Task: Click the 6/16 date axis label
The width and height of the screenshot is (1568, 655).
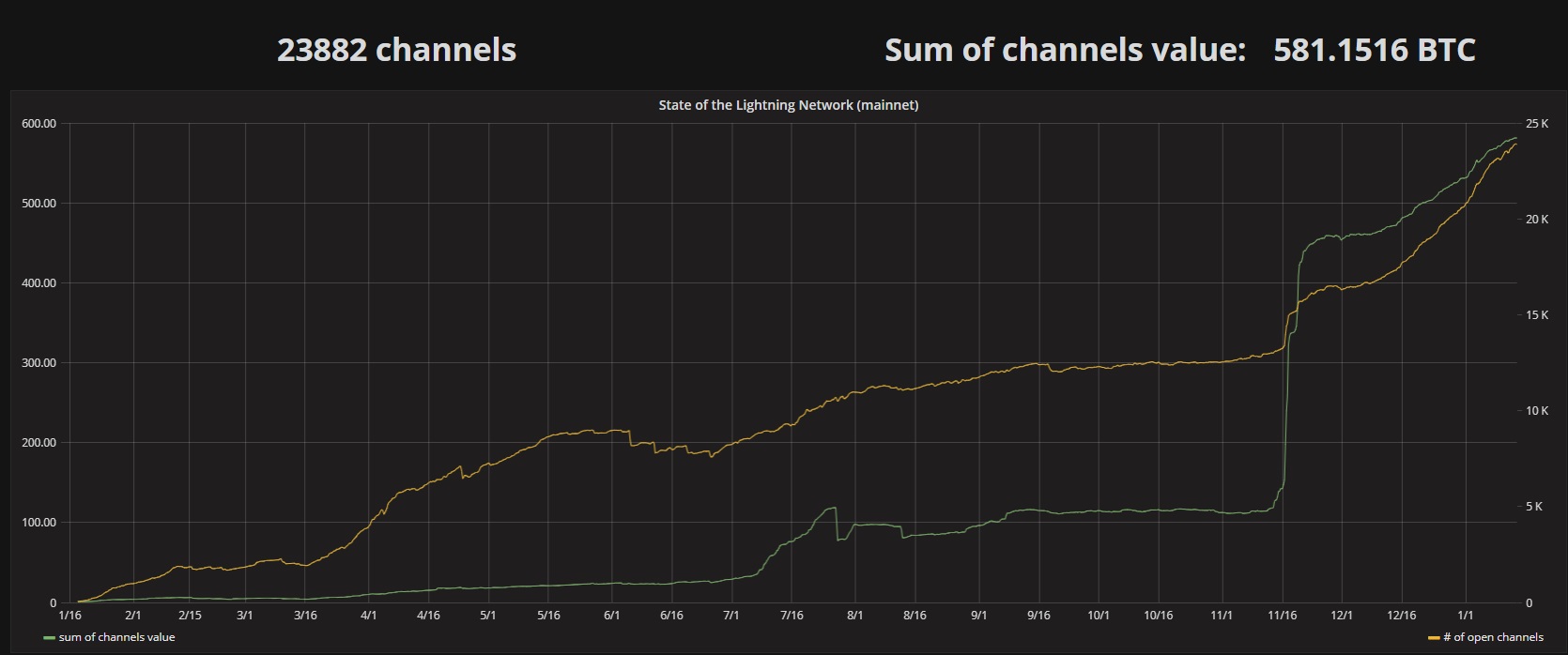Action: (671, 616)
